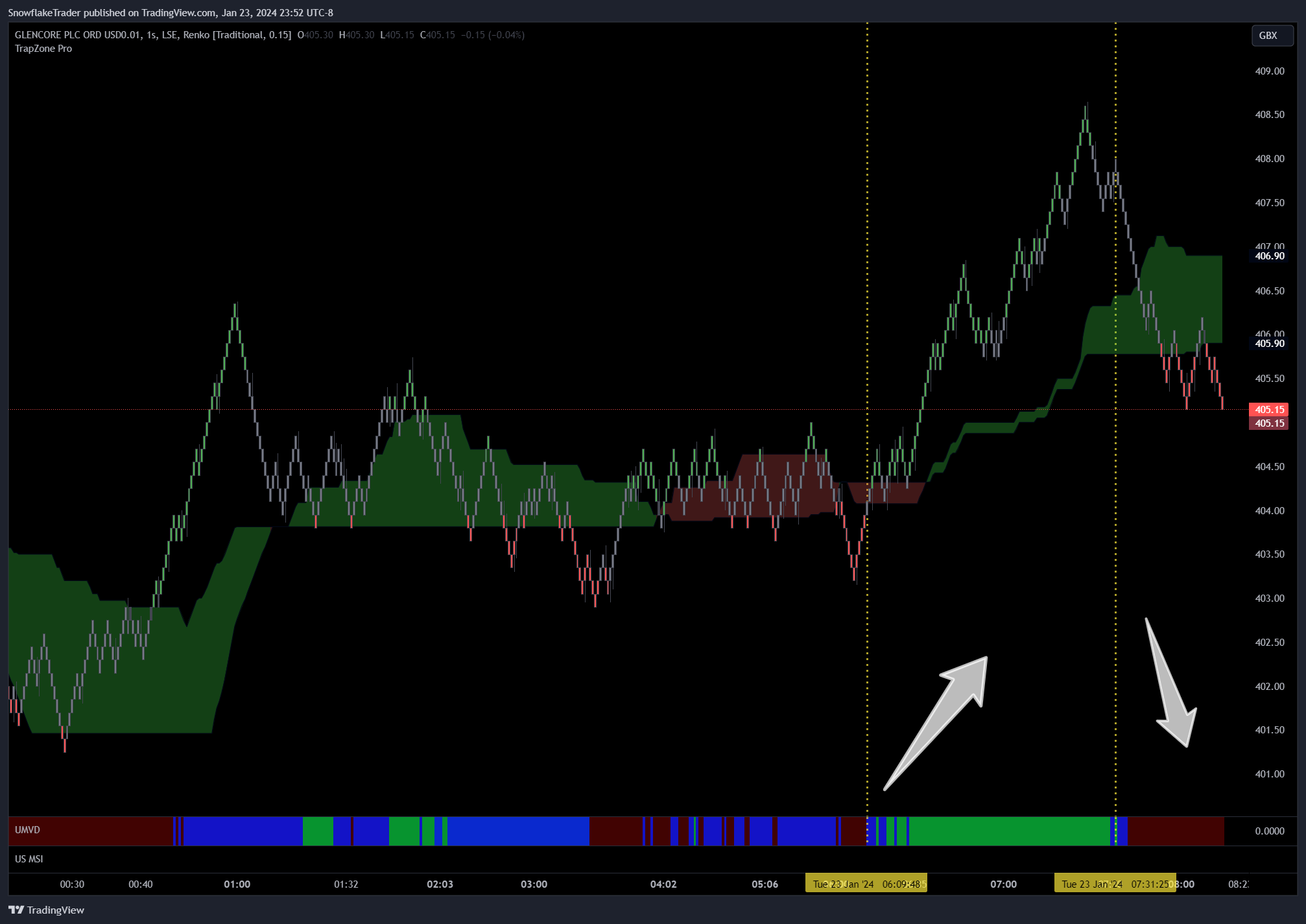Click the 03:00 time axis label
The width and height of the screenshot is (1306, 924).
pyautogui.click(x=534, y=884)
